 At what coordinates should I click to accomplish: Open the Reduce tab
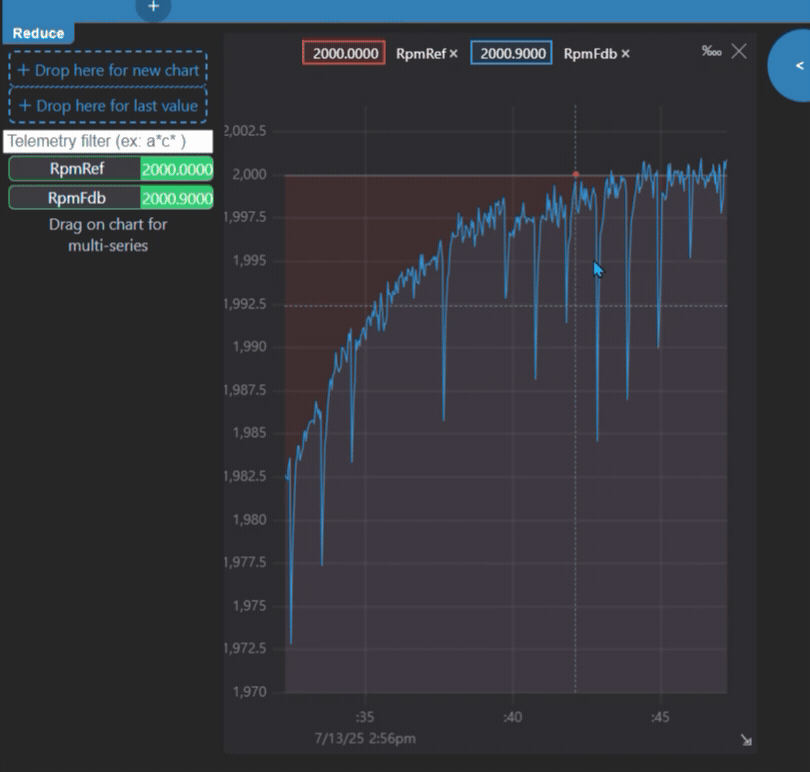click(x=38, y=34)
